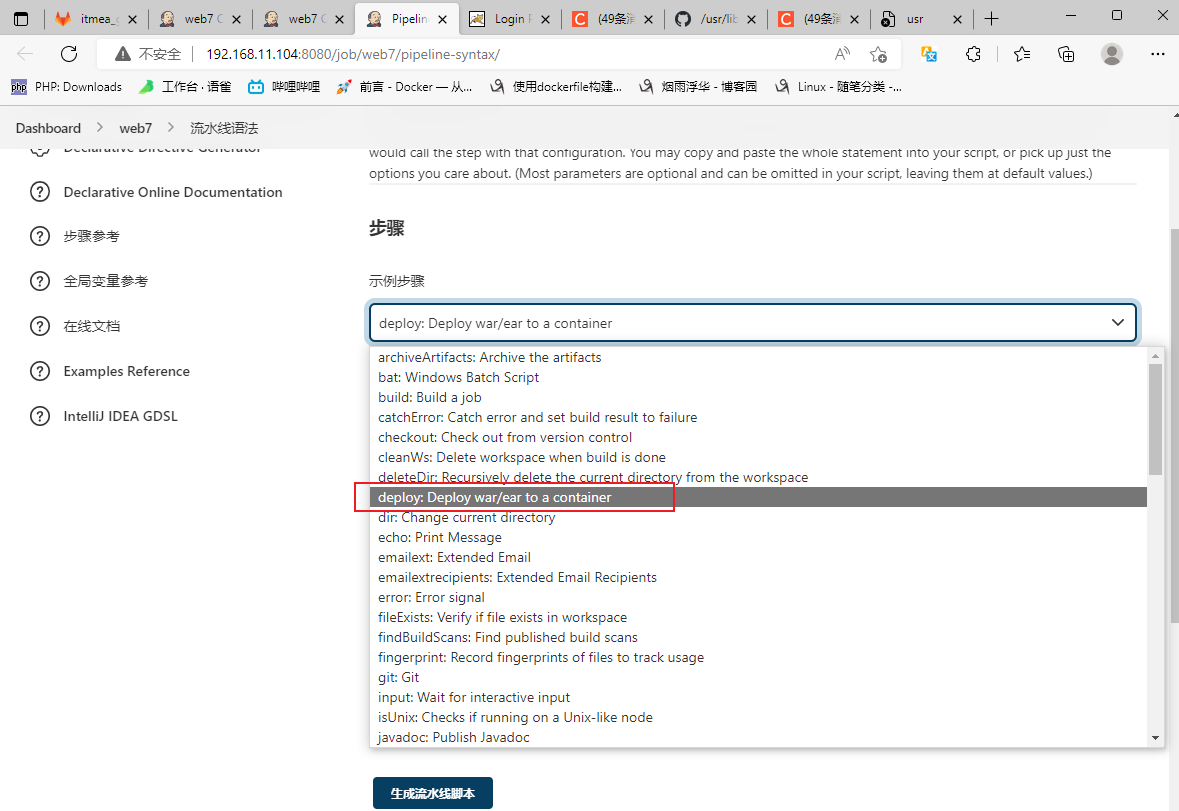1179x811 pixels.
Task: Open 在线文档 sidebar link
Action: (92, 326)
